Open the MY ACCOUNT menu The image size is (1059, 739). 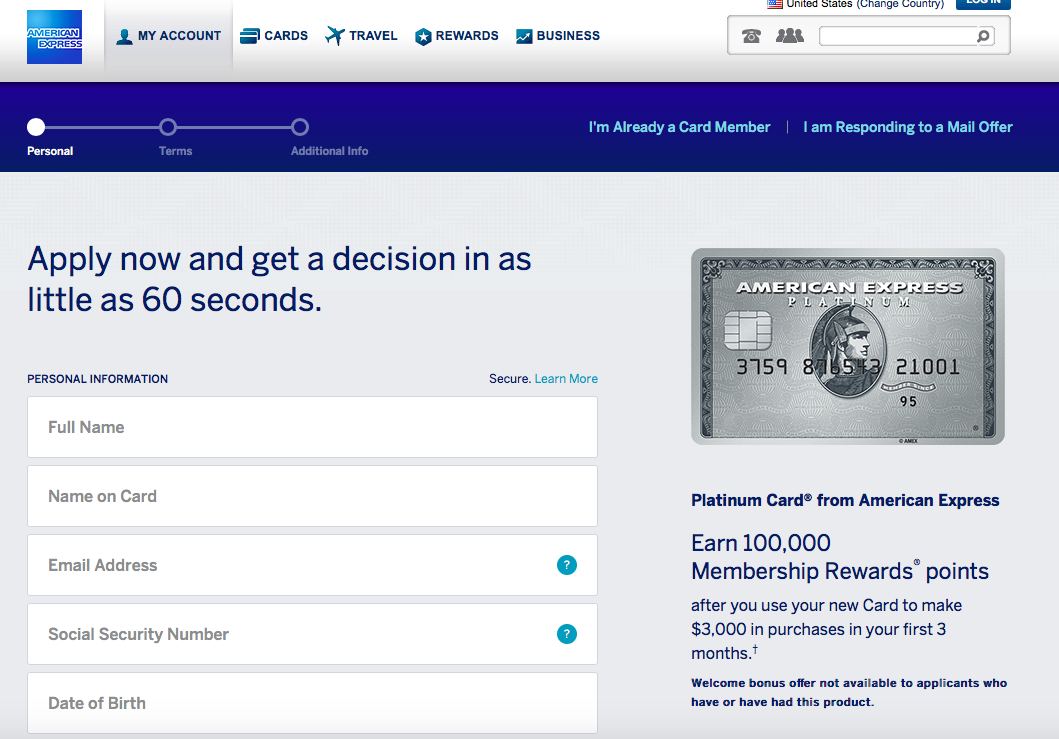[x=169, y=36]
